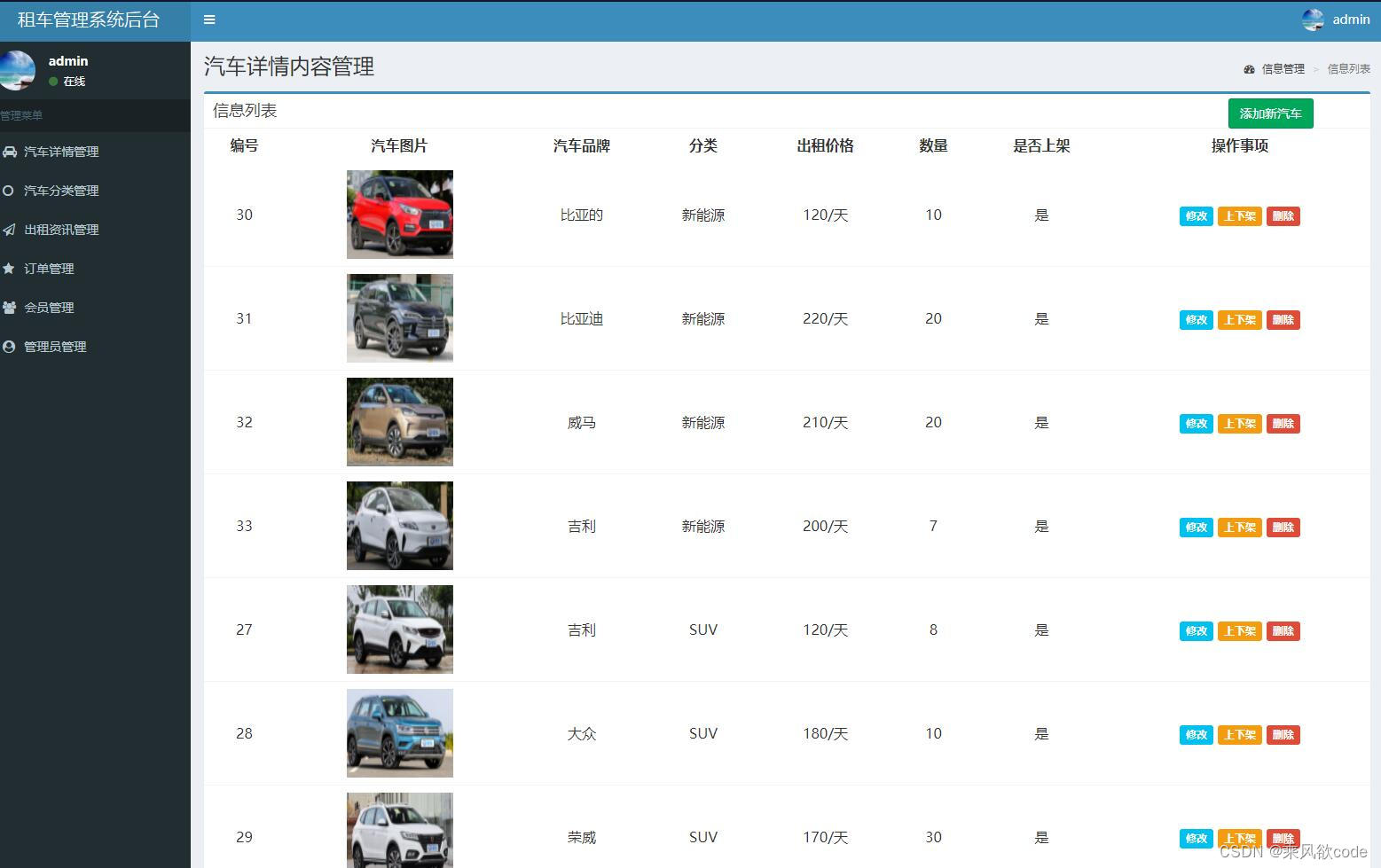The height and width of the screenshot is (868, 1381).
Task: Click 修改 for car number 33
Action: [x=1196, y=528]
